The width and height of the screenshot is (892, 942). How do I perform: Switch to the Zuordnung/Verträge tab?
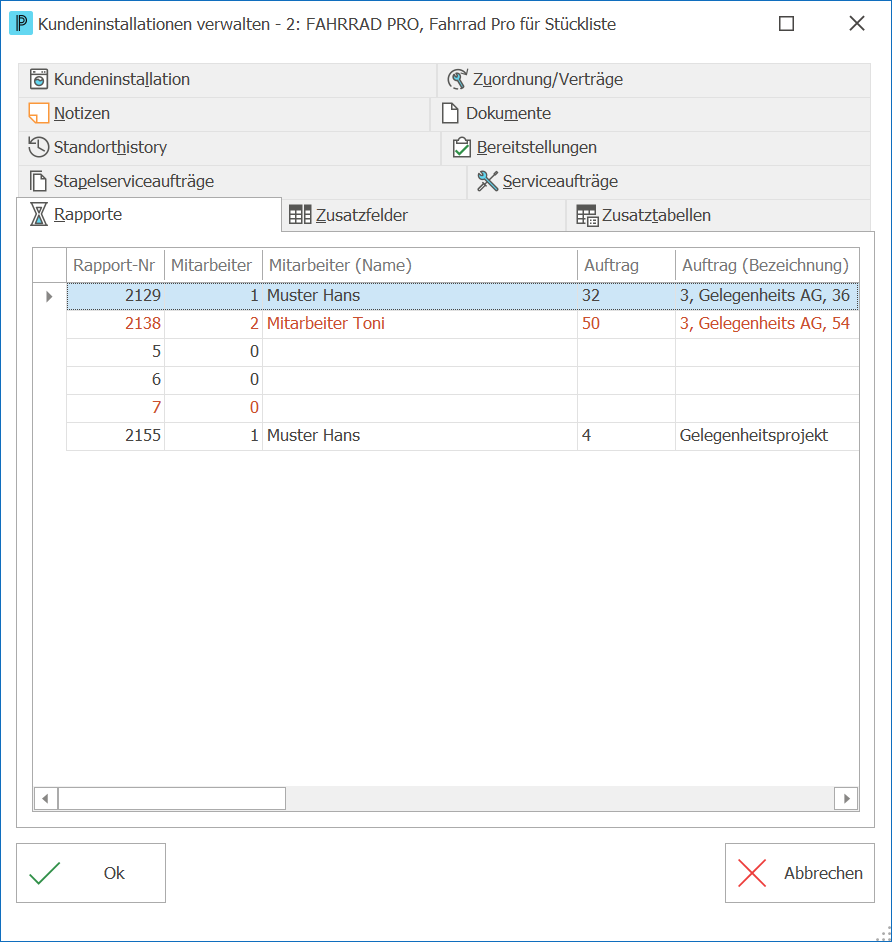654,80
